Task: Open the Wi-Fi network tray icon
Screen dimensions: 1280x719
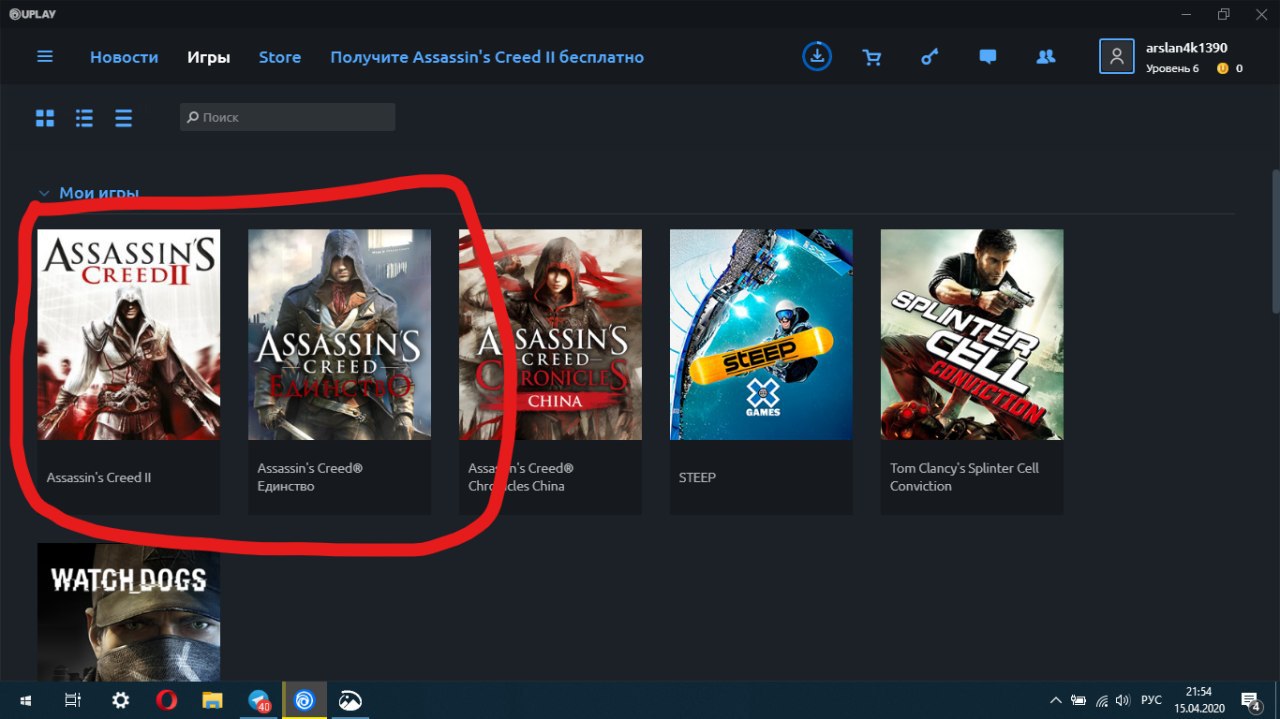Action: 1101,700
